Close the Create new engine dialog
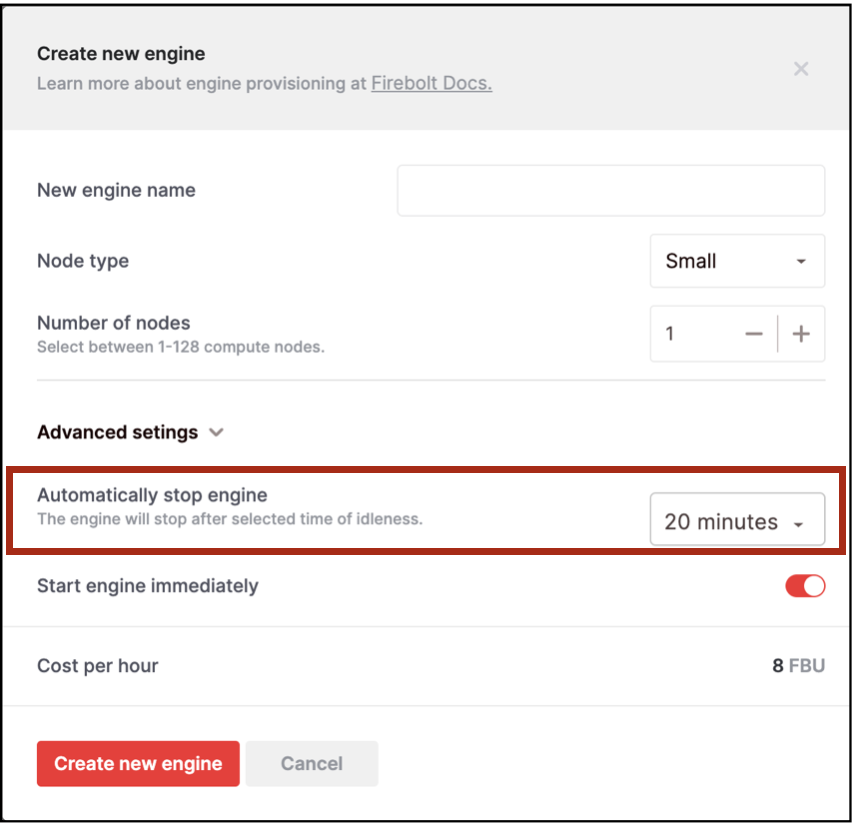This screenshot has width=852, height=826. [x=800, y=69]
